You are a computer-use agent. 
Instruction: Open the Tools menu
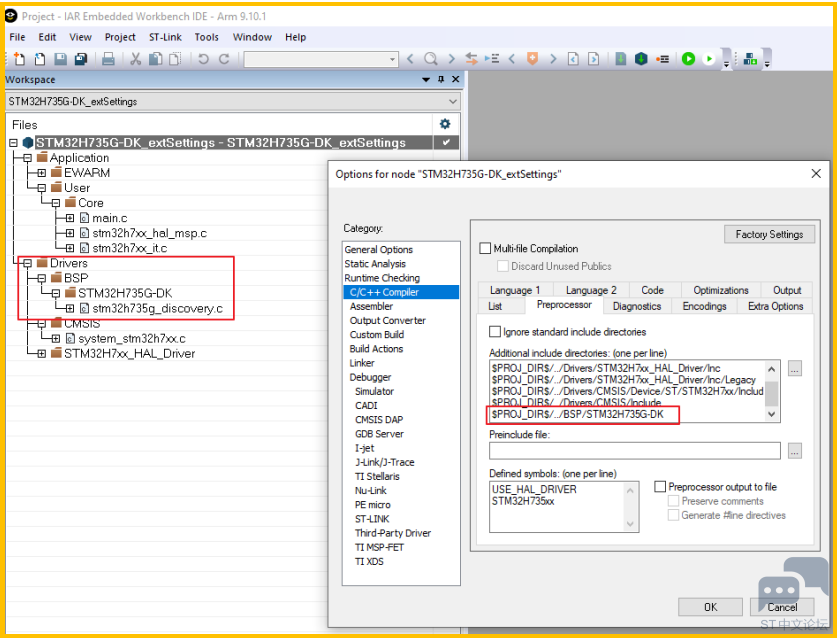(x=207, y=37)
